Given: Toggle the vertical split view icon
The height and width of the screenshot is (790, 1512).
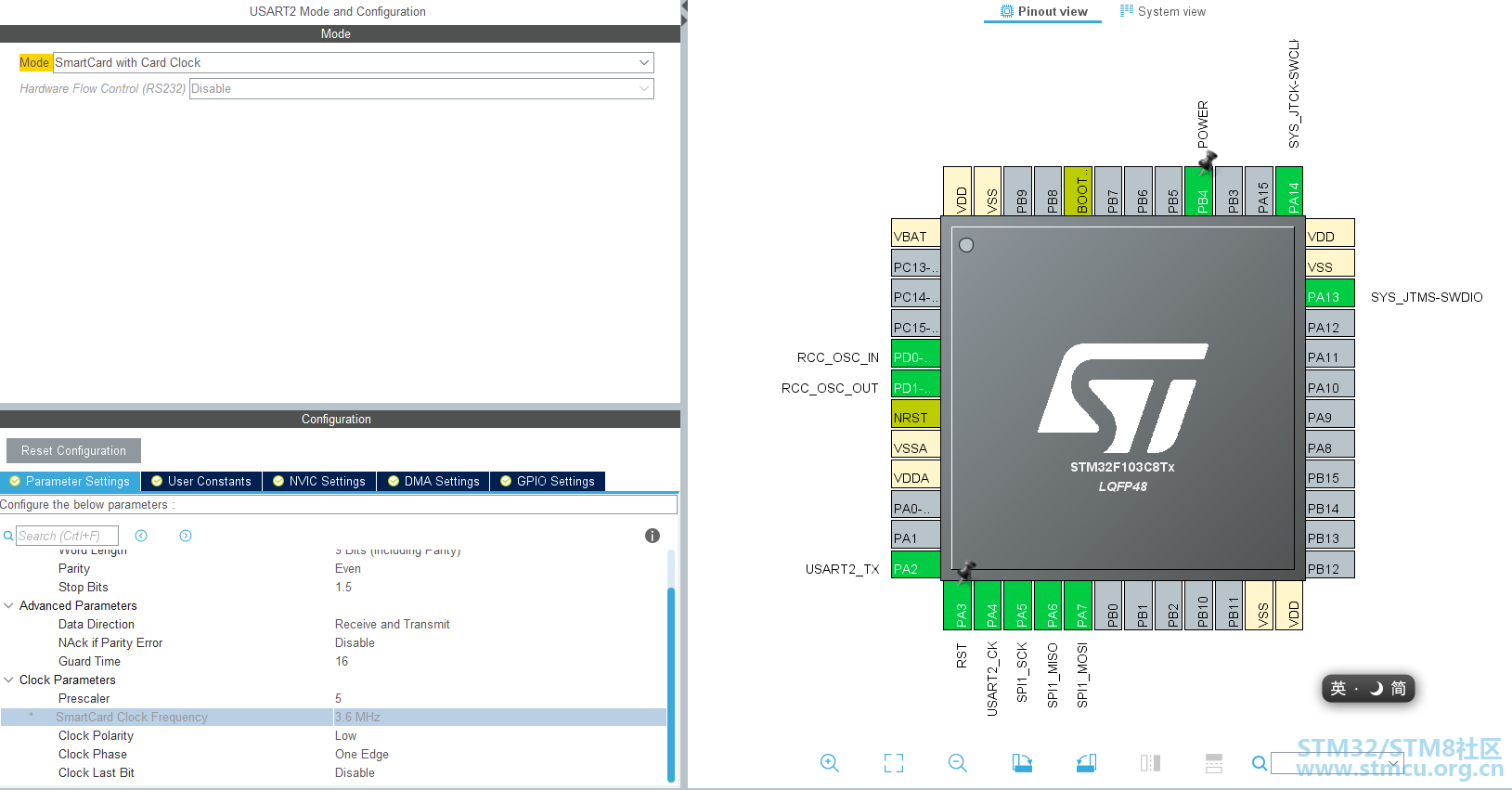Looking at the screenshot, I should click(x=1150, y=763).
